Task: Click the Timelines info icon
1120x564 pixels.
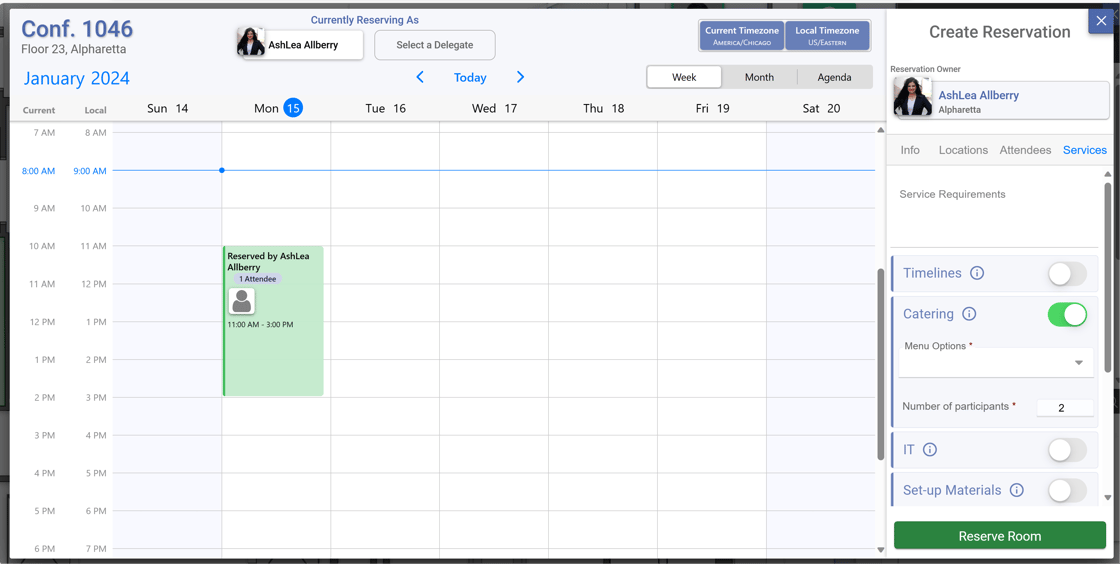Action: 977,273
